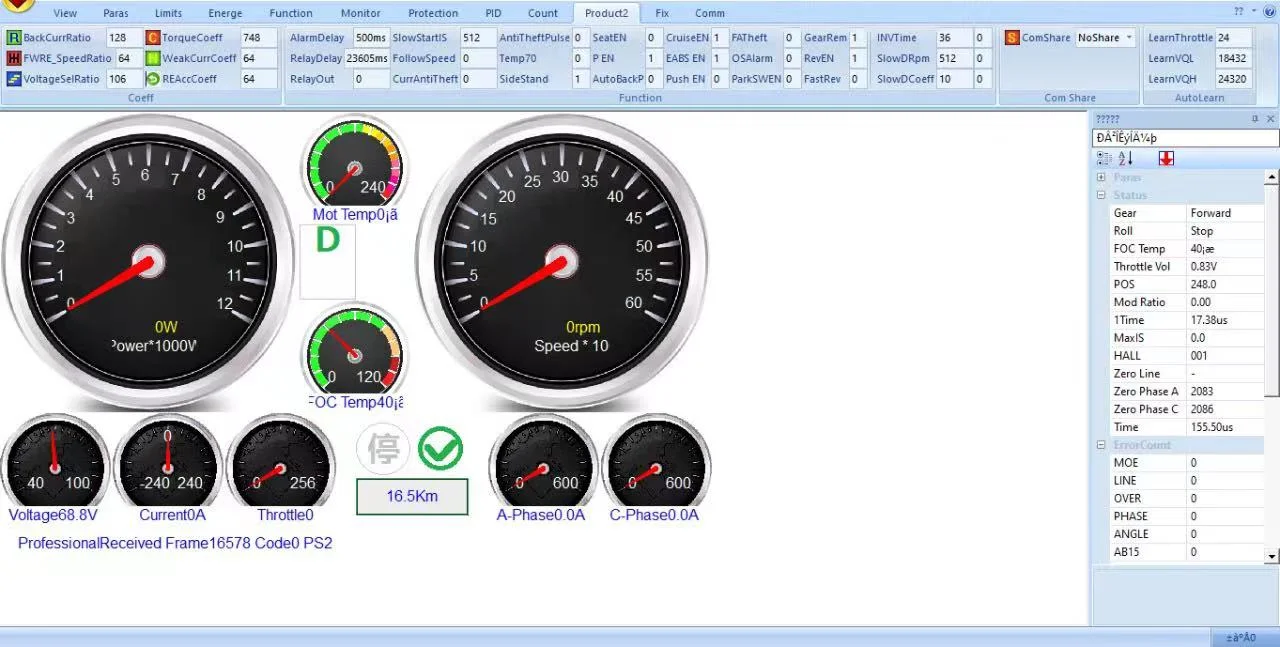
Task: Click the red download arrow icon
Action: point(1166,158)
